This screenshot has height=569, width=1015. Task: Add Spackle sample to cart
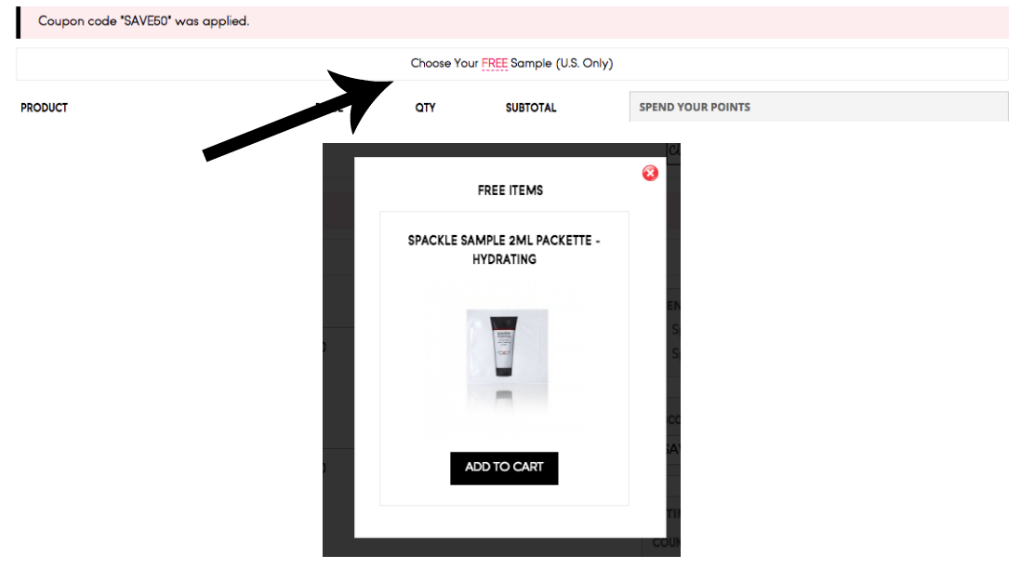(x=504, y=467)
